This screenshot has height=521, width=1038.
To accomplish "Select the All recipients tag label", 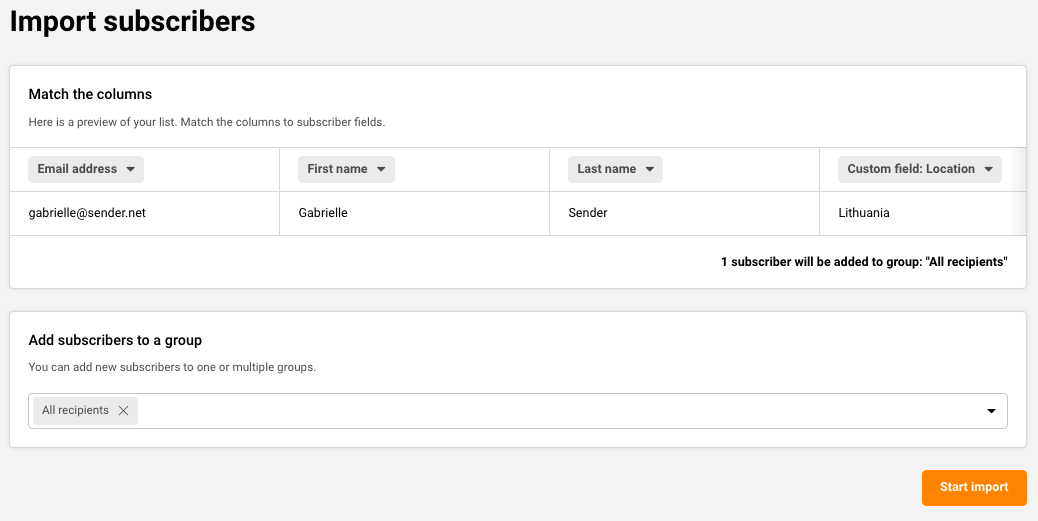I will tap(75, 411).
